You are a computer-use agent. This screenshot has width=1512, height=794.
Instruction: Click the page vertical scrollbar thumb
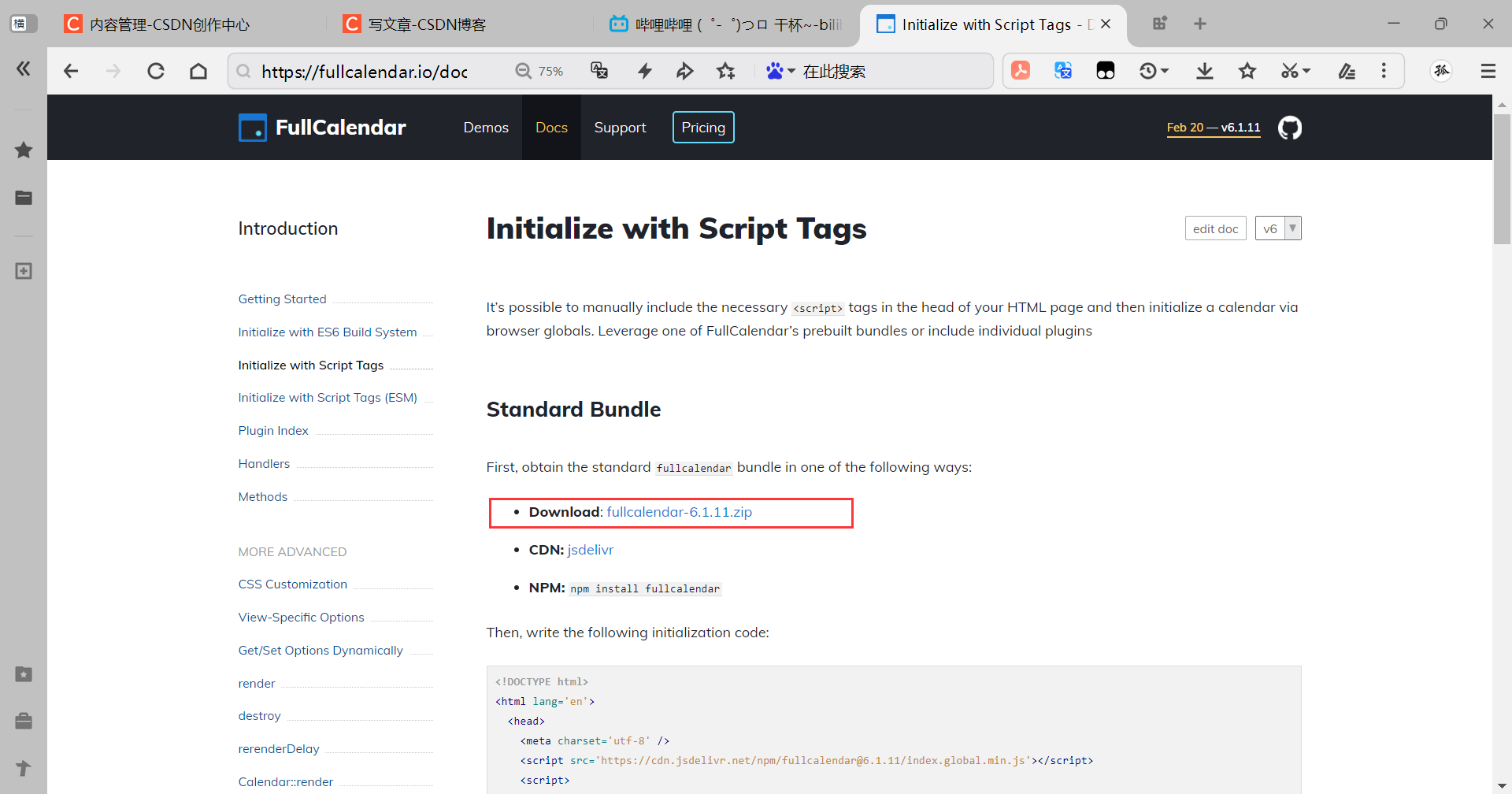click(x=1502, y=180)
